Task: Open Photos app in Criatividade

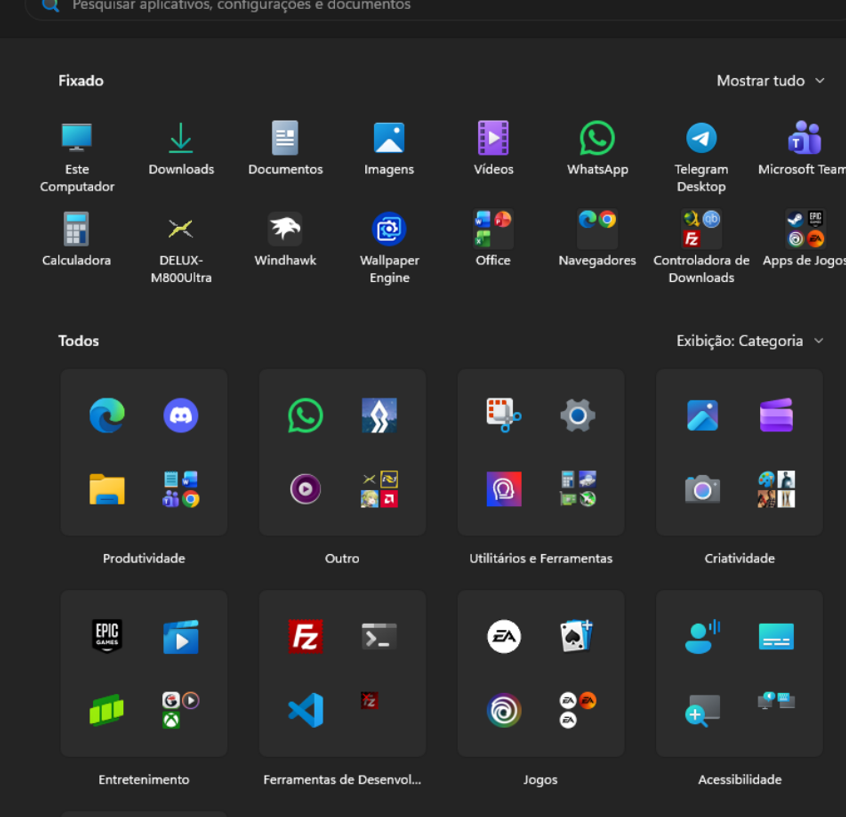Action: coord(702,416)
